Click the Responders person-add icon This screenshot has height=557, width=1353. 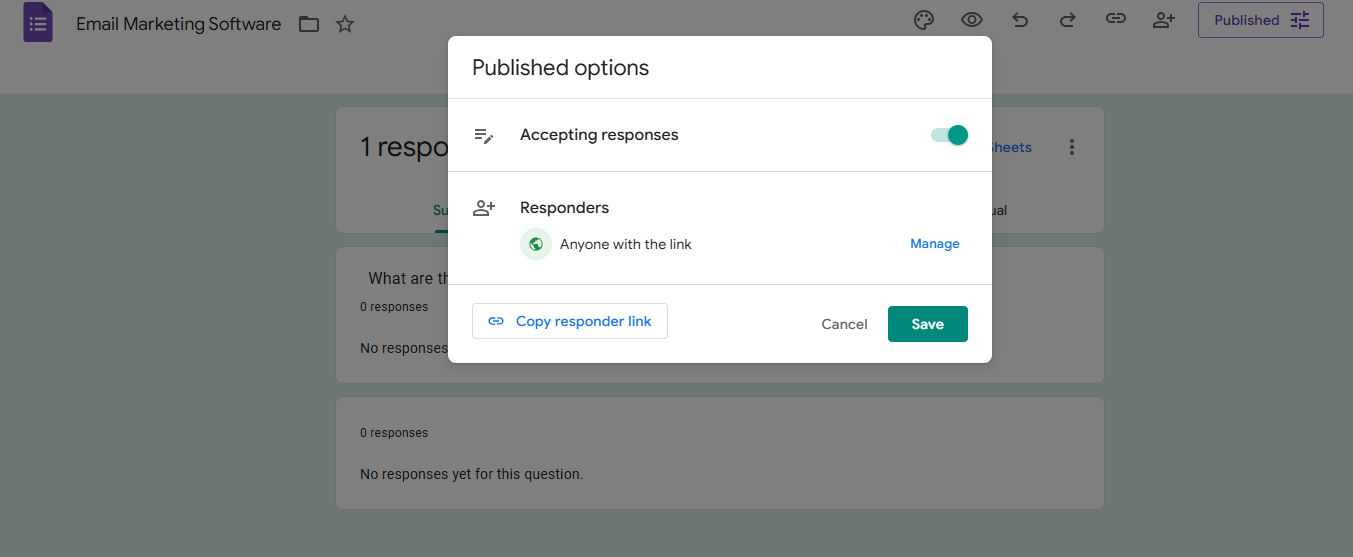[484, 208]
